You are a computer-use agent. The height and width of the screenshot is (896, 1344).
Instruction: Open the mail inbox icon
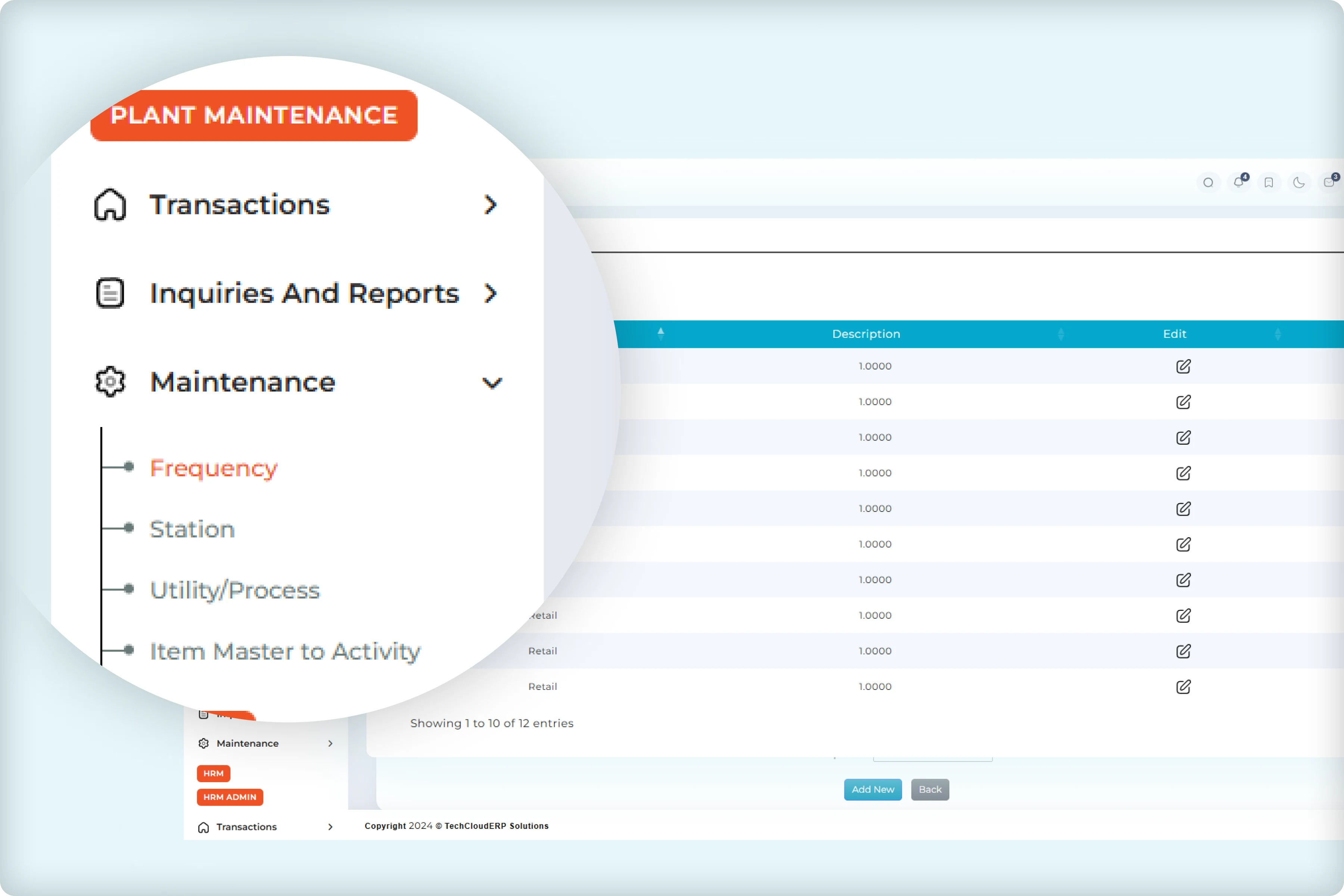tap(1329, 182)
